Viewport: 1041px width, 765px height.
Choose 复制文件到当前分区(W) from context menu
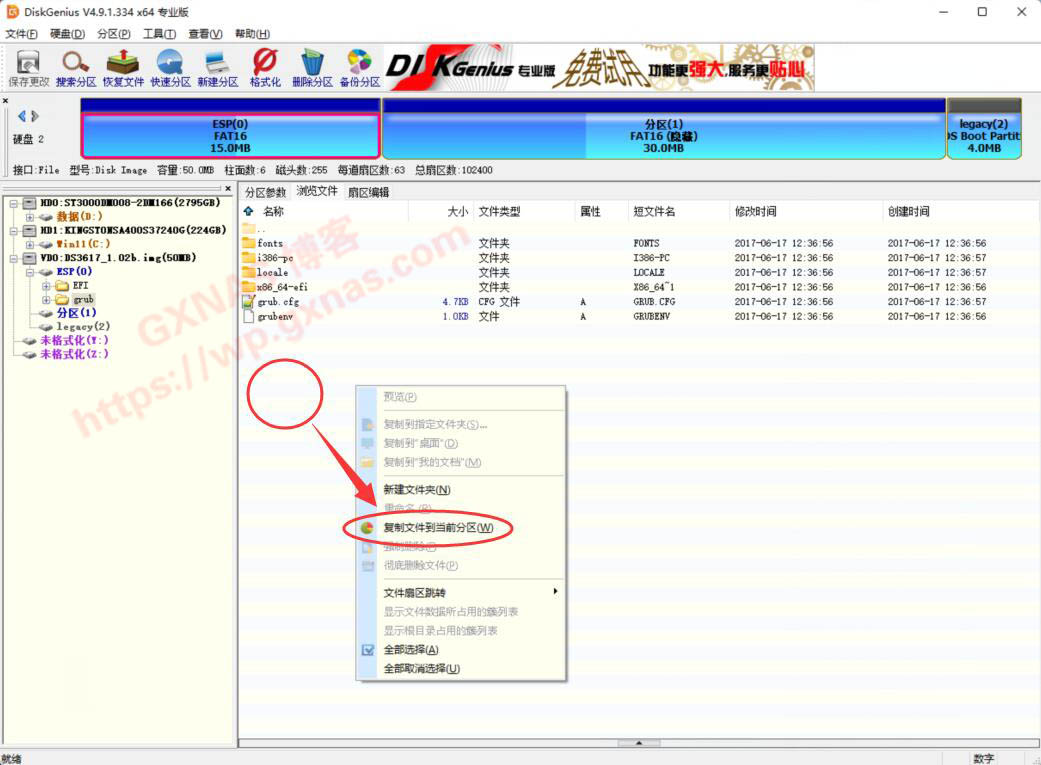pos(438,527)
